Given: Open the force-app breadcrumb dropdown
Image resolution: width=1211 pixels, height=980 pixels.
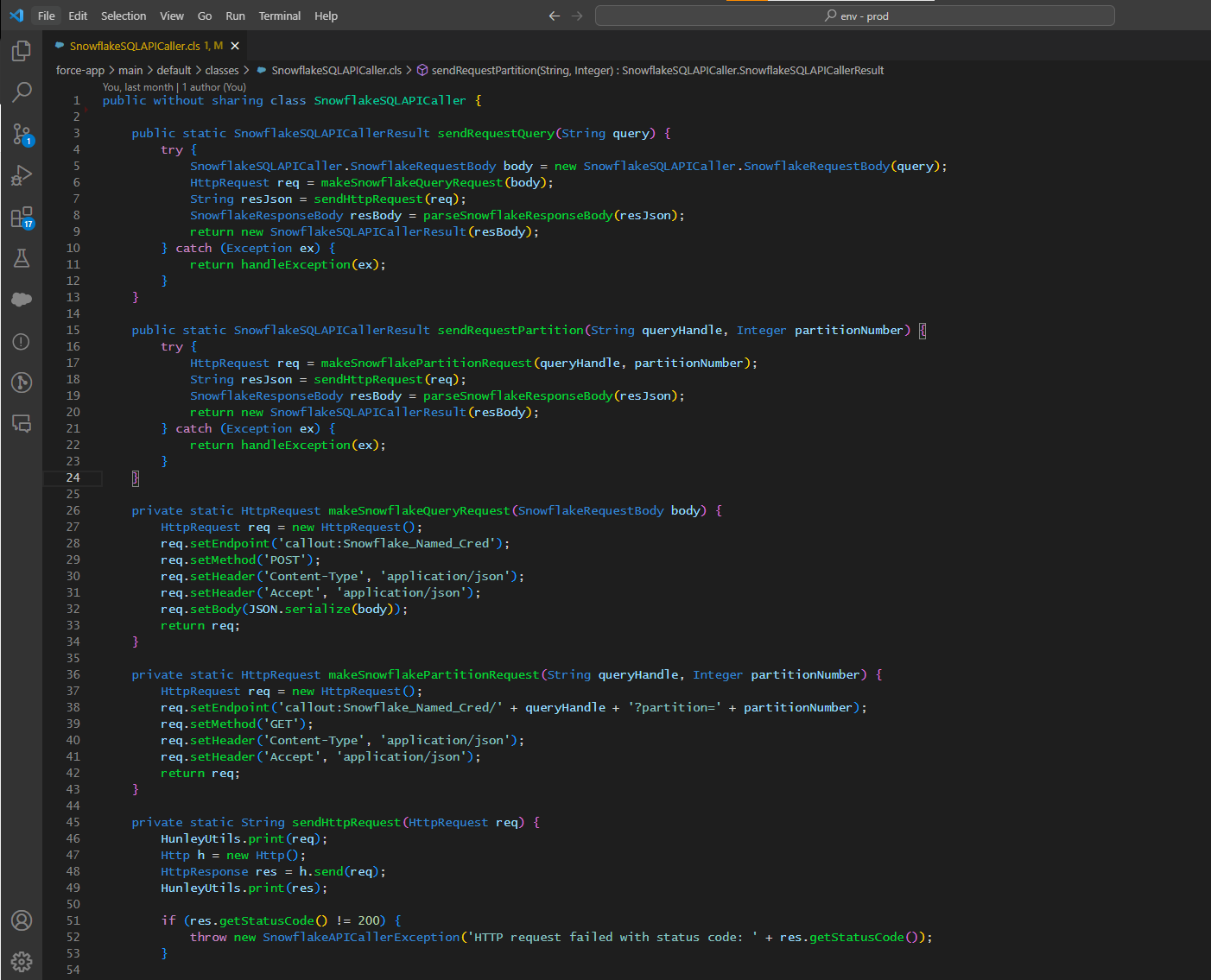Looking at the screenshot, I should point(80,70).
